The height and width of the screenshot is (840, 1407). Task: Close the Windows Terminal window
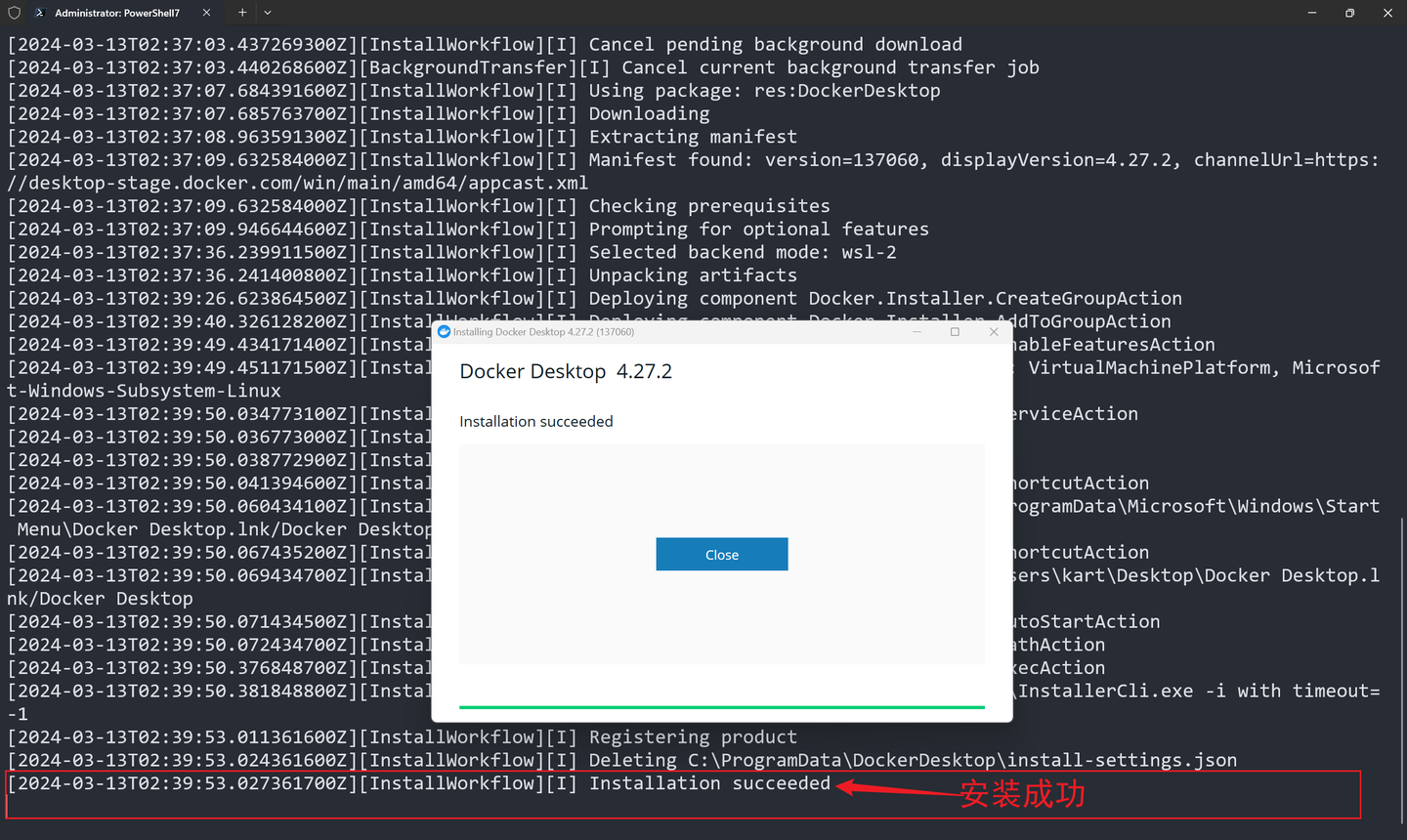coord(1387,13)
